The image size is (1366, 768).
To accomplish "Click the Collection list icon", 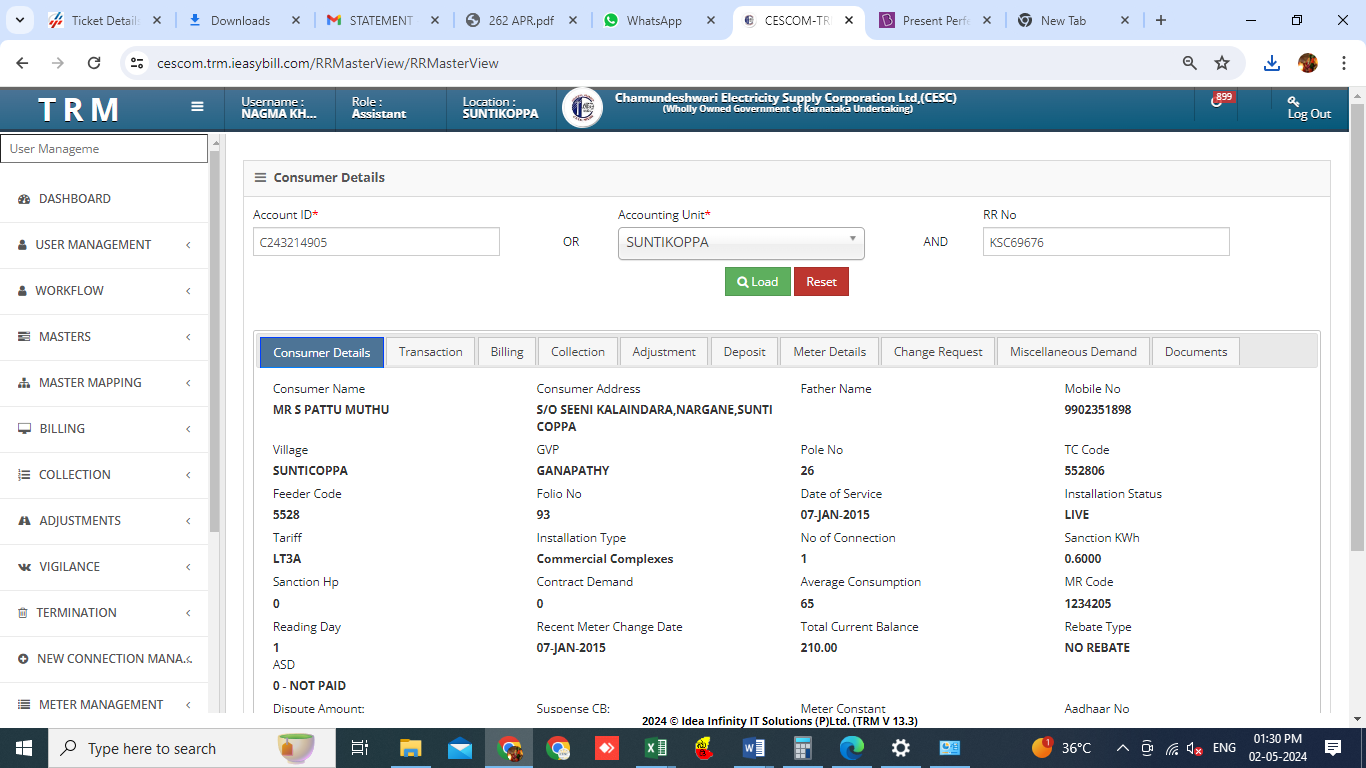I will 24,475.
